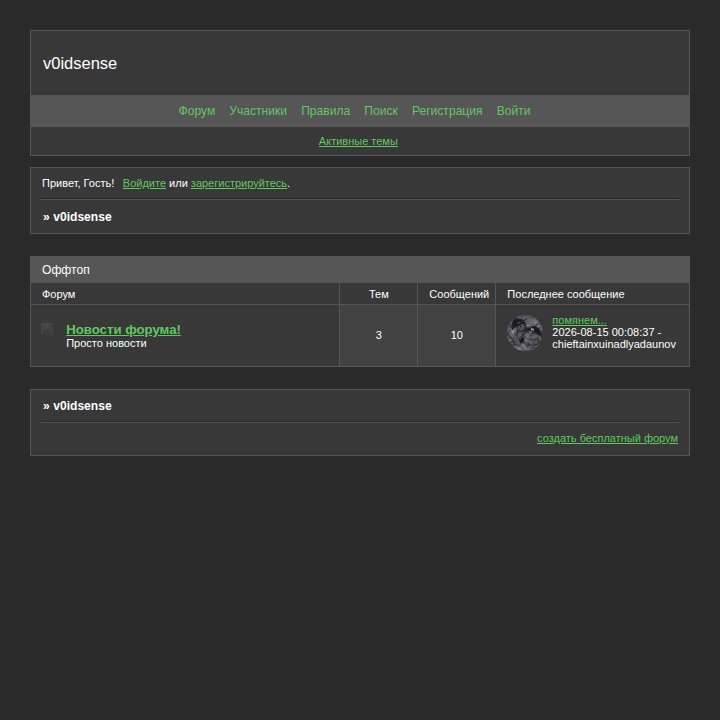Click Войти in the top navigation
Image resolution: width=720 pixels, height=720 pixels.
(x=513, y=111)
